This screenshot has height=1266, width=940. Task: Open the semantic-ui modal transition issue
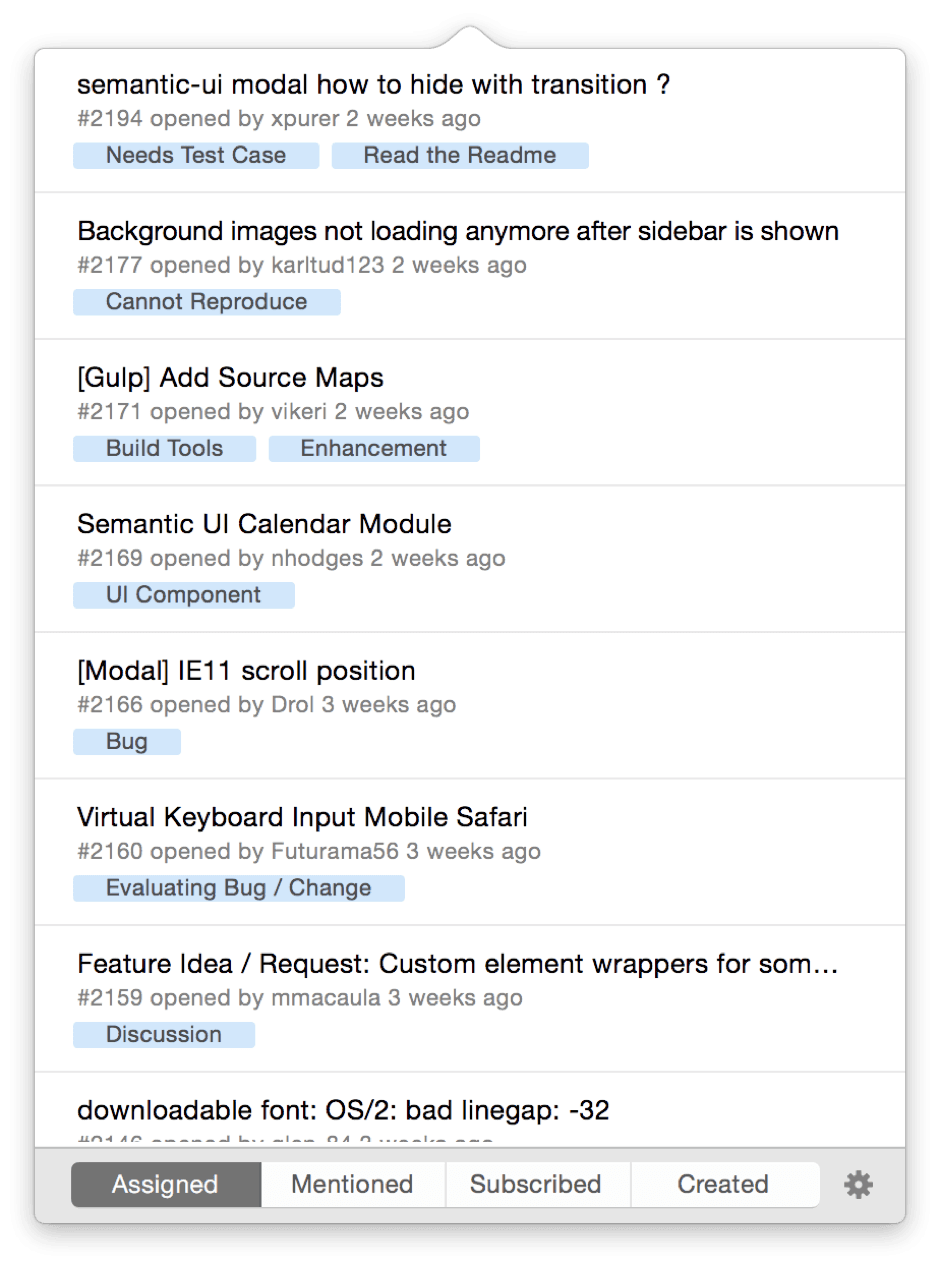point(373,85)
